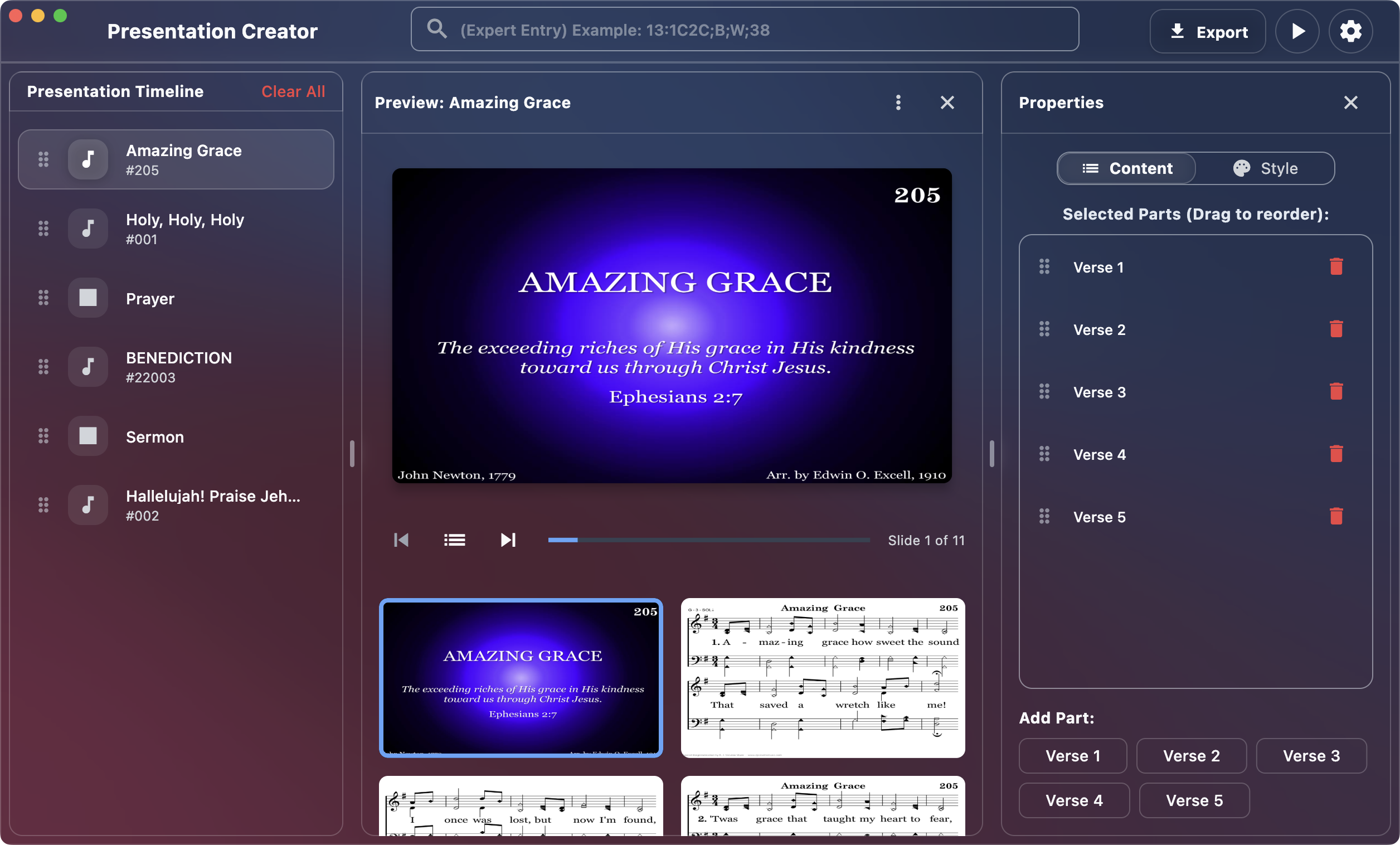Start presentation with the play icon
The image size is (1400, 845).
pyautogui.click(x=1297, y=31)
